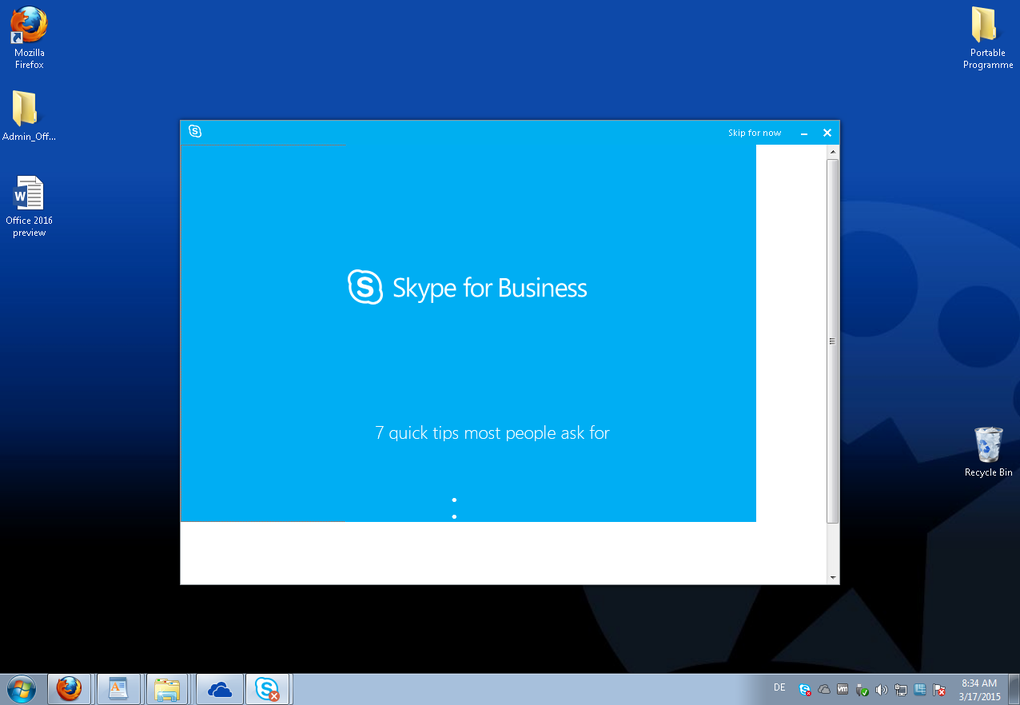Open the document app with letter A in taskbar
The image size is (1020, 705).
118,689
